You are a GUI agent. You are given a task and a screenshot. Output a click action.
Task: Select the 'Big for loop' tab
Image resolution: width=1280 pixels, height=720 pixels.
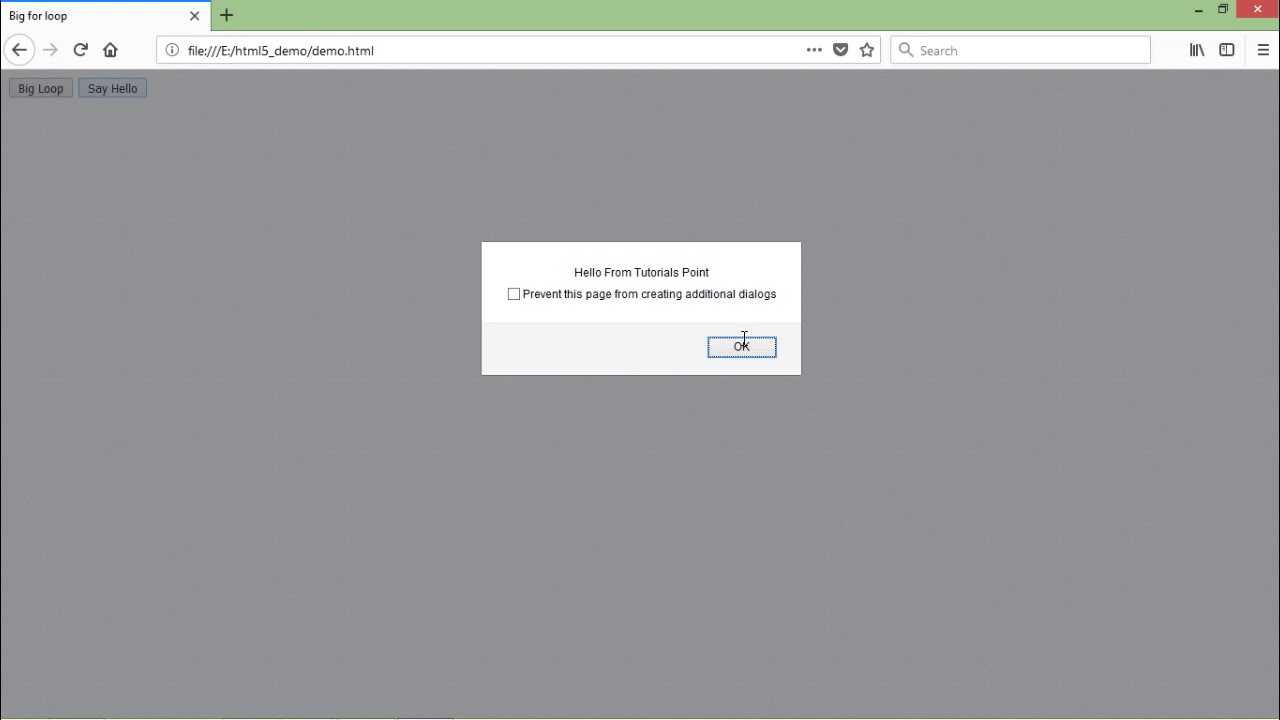tap(105, 16)
